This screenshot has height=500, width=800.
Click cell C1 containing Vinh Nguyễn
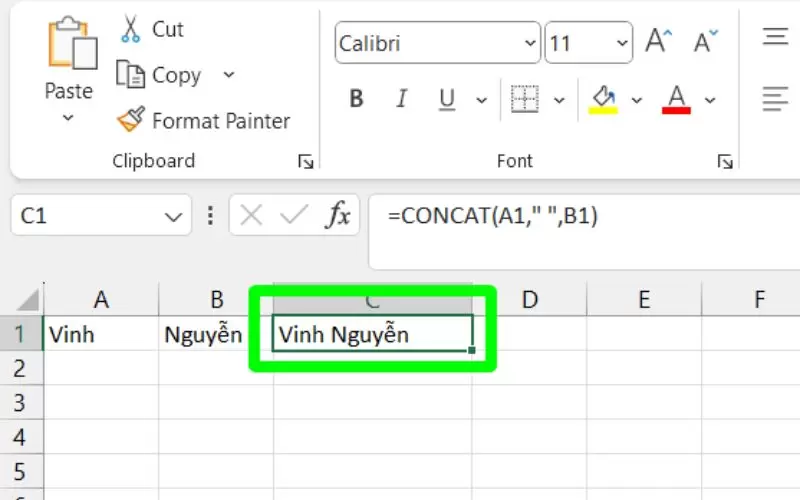372,334
